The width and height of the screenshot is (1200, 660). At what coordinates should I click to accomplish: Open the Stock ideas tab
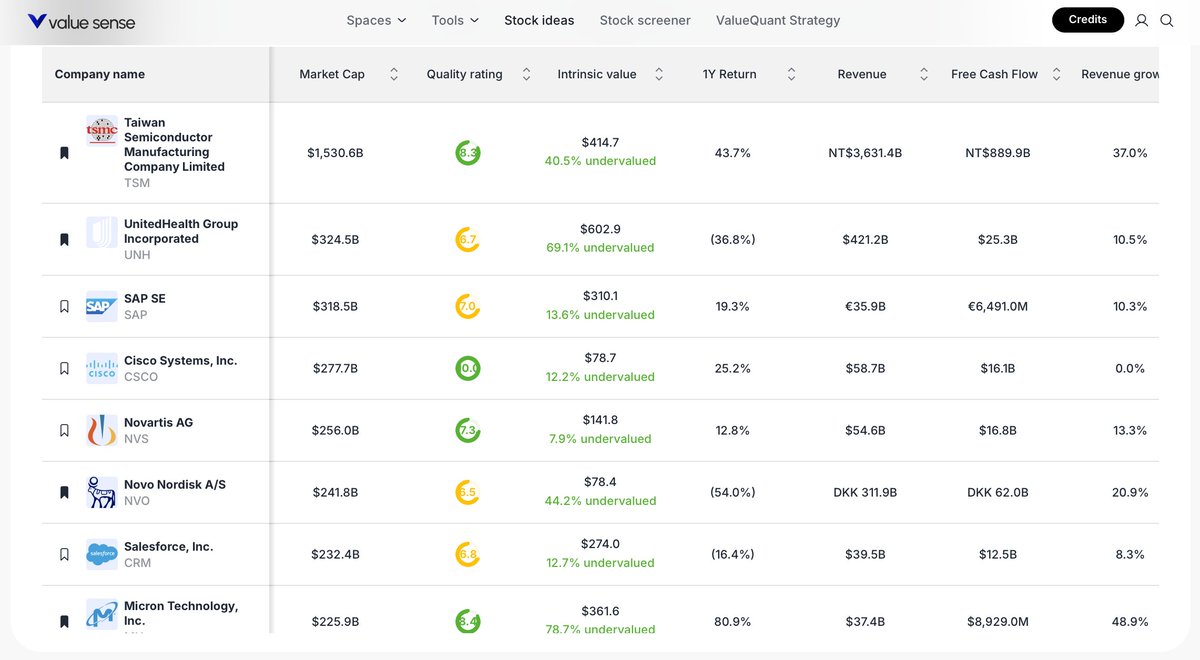click(x=540, y=20)
